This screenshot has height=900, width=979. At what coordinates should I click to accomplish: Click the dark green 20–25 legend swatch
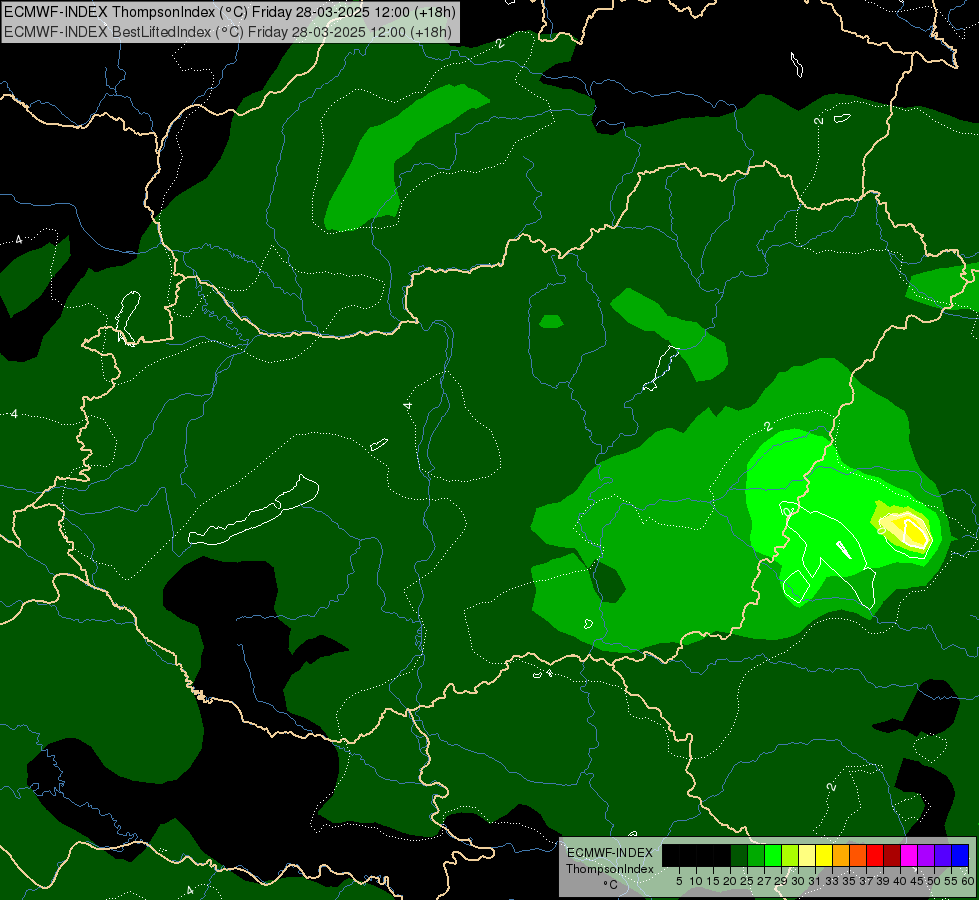click(739, 856)
